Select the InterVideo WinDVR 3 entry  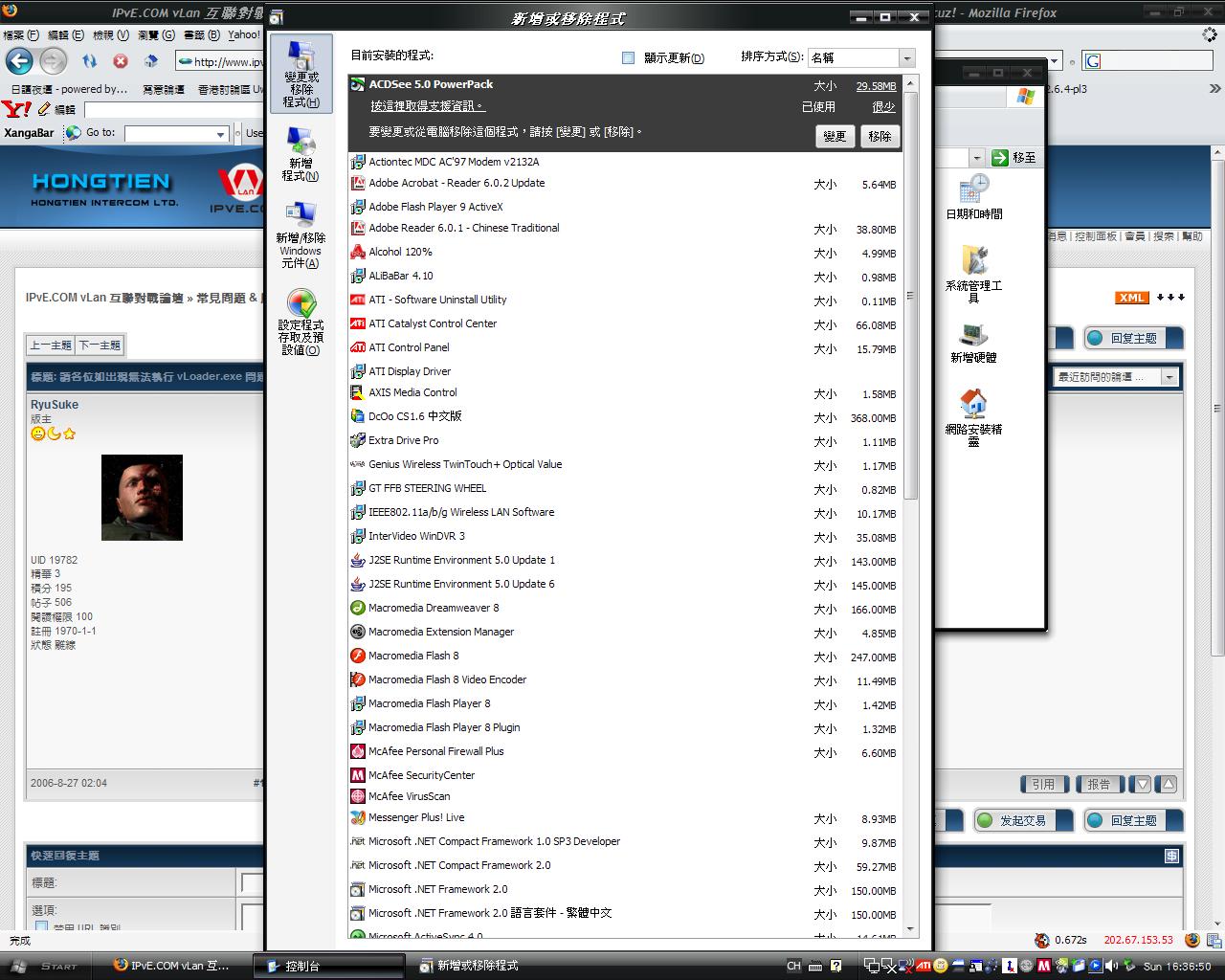(x=624, y=537)
